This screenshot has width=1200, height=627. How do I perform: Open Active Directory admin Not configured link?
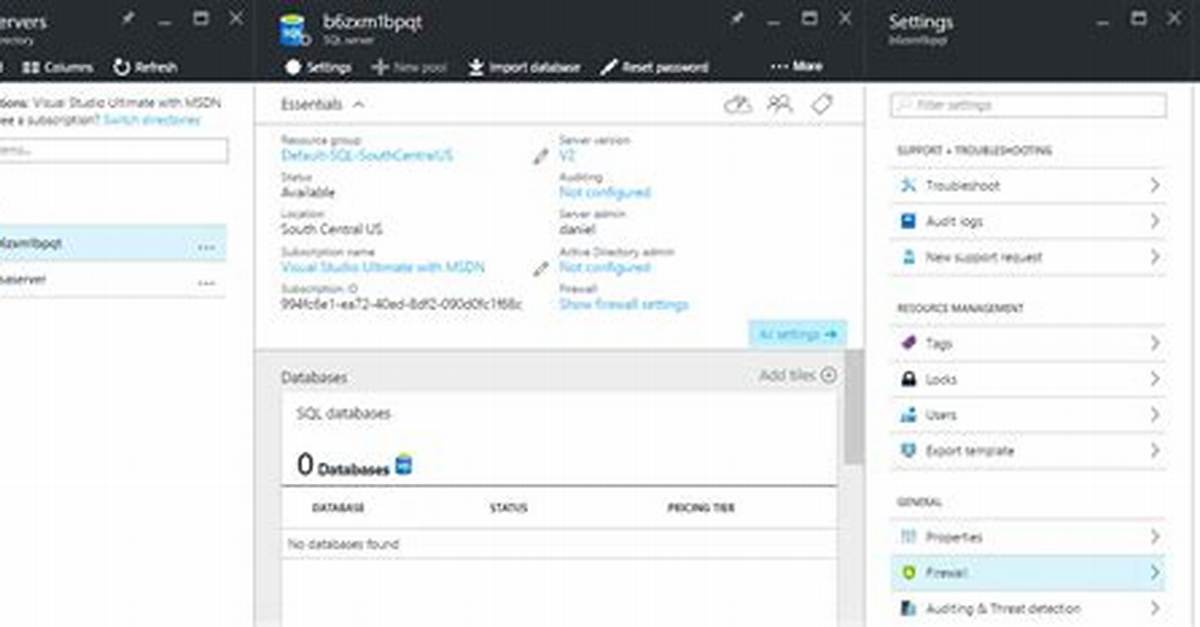pos(604,267)
